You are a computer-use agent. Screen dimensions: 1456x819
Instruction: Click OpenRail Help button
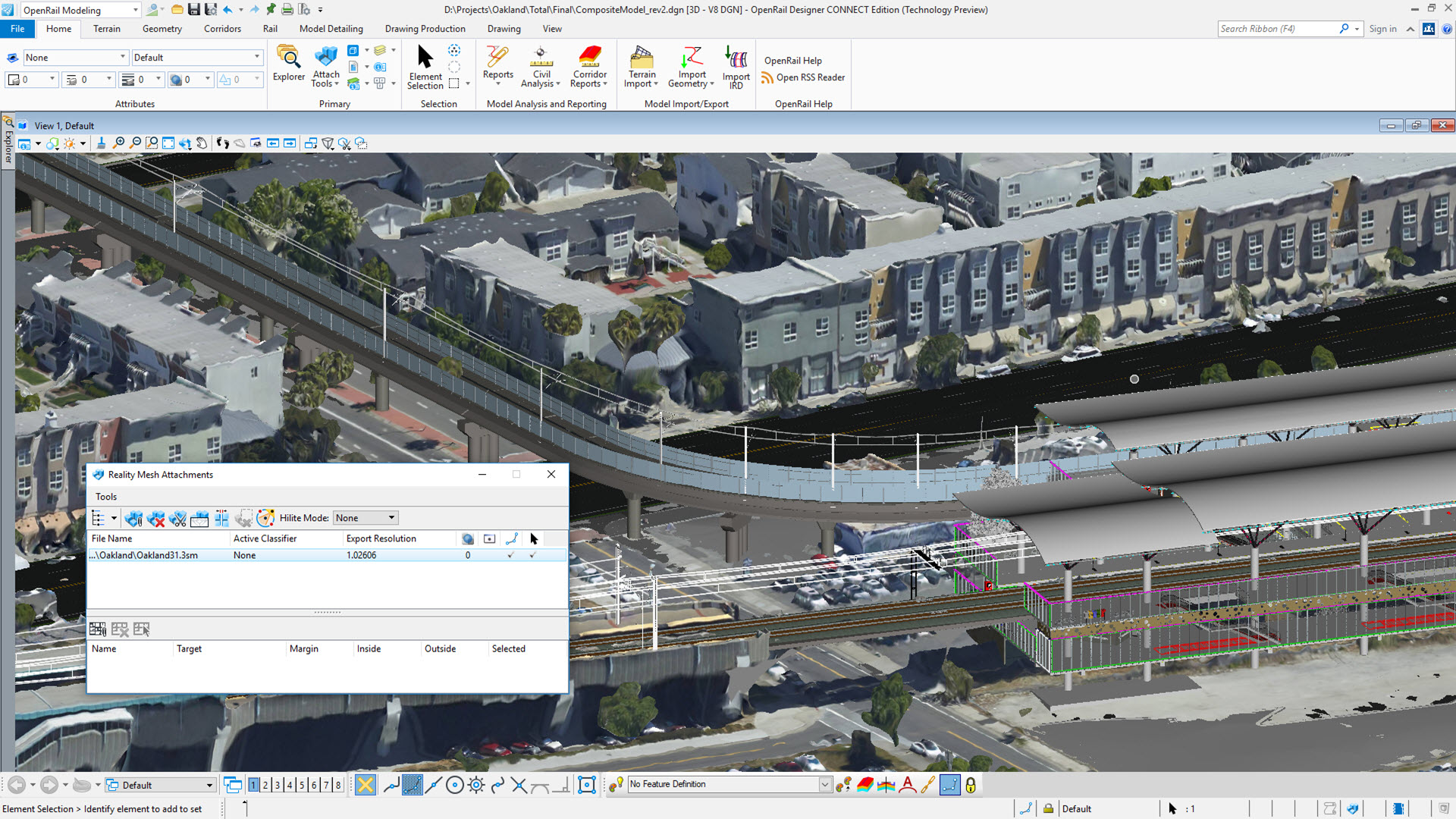[x=792, y=61]
